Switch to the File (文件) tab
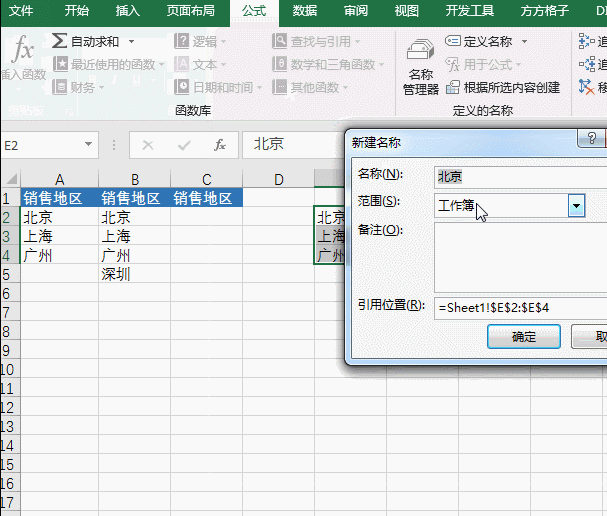This screenshot has width=607, height=516. (20, 11)
